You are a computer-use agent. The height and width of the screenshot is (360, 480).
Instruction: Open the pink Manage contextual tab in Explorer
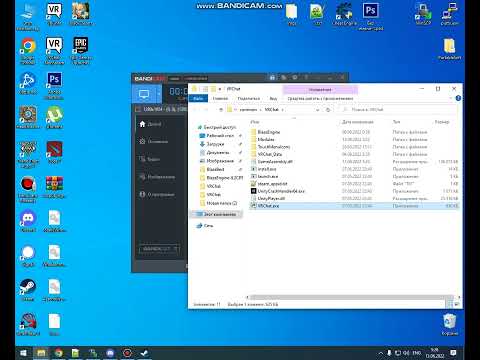(x=320, y=89)
